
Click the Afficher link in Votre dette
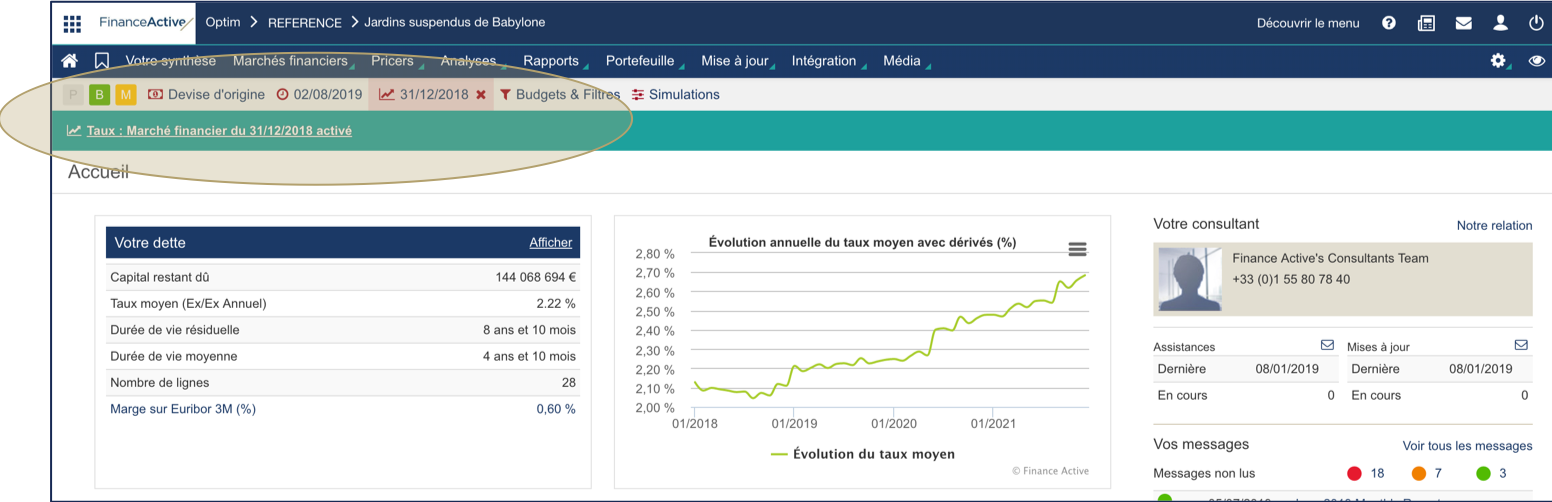(550, 243)
